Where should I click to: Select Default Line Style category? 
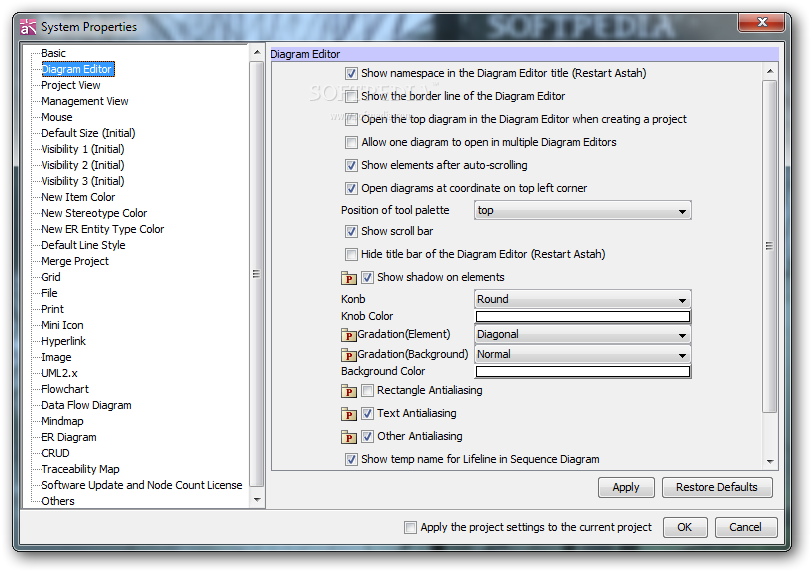pyautogui.click(x=83, y=246)
